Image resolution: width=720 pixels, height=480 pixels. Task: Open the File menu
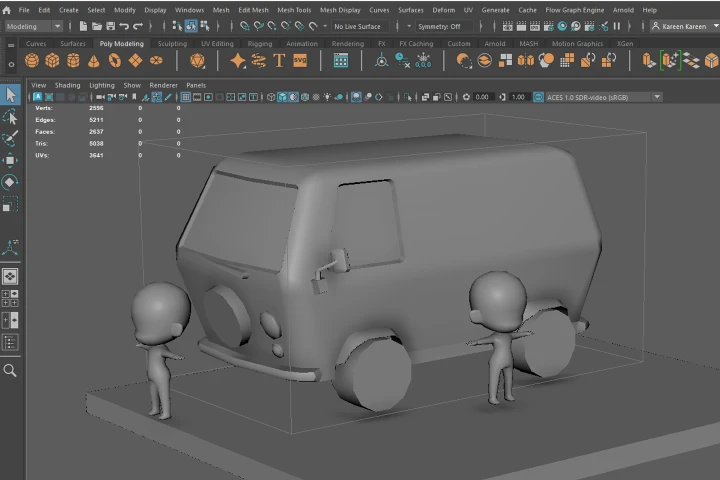[24, 10]
